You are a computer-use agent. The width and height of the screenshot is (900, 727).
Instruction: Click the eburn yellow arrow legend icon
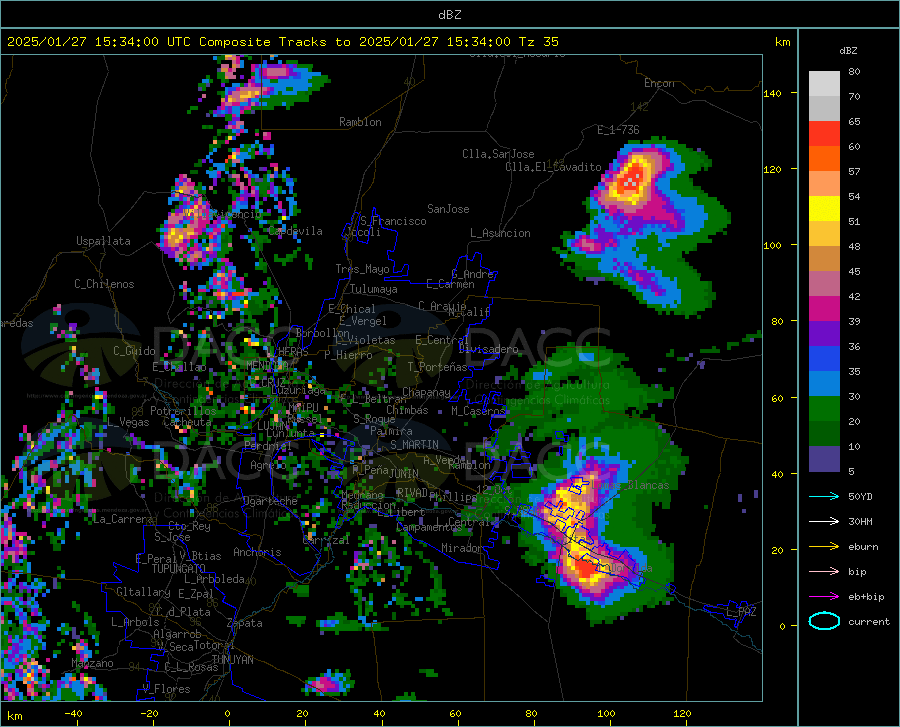(824, 546)
